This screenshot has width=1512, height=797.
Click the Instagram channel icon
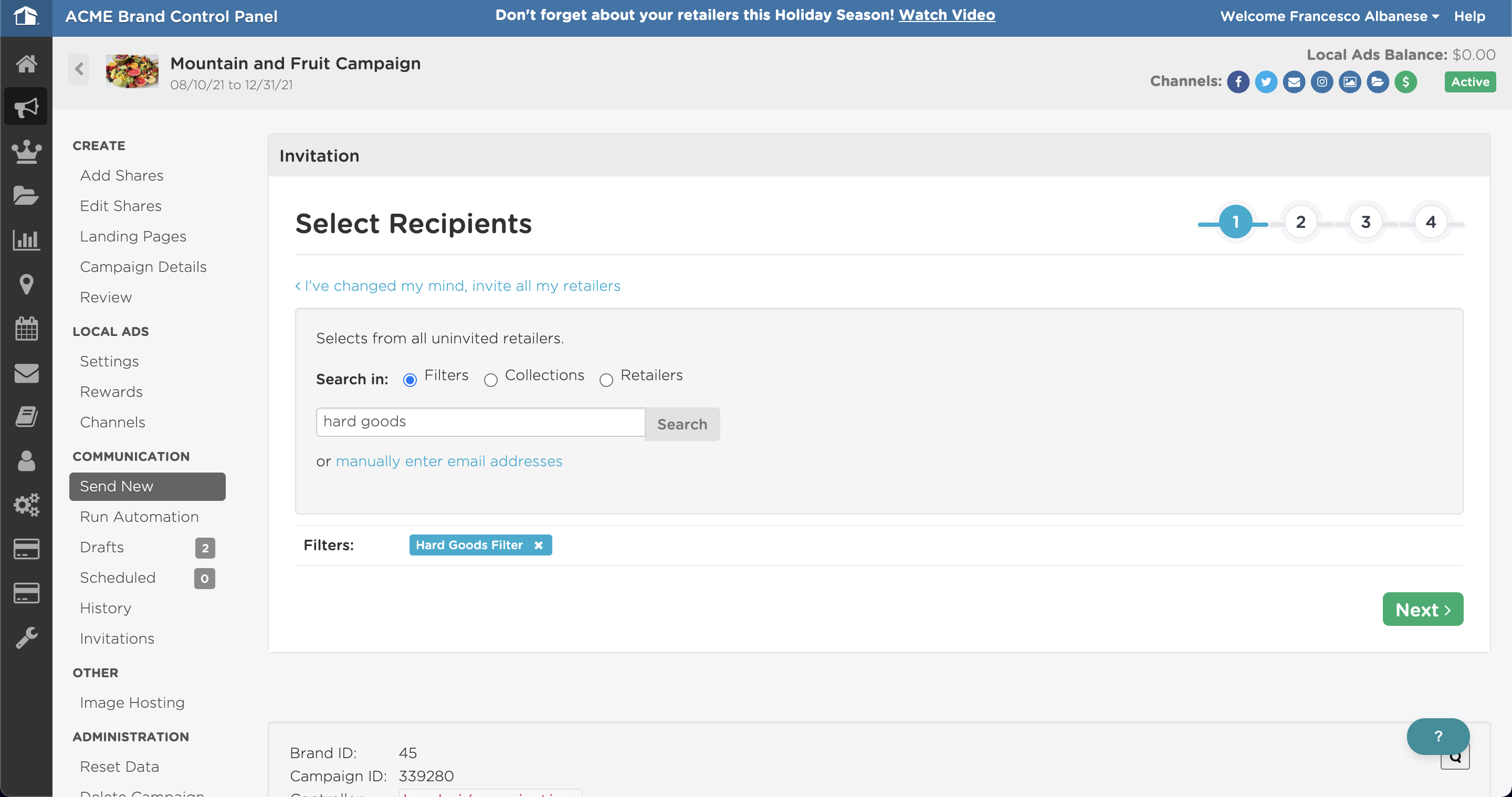[1322, 81]
